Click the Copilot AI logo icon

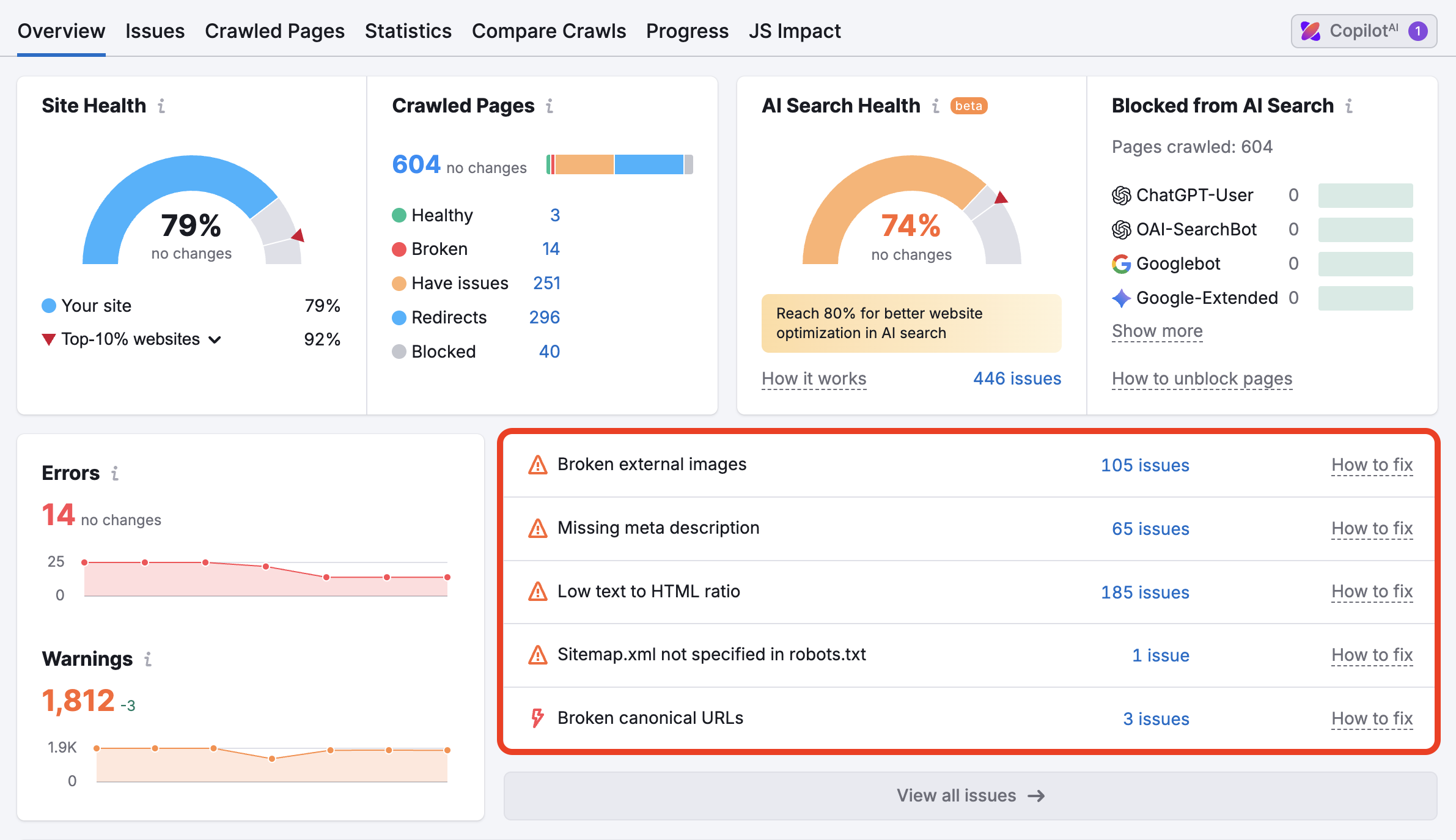1311,31
